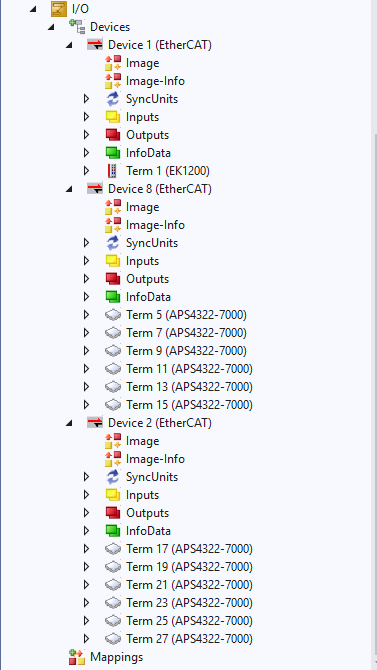Image resolution: width=377 pixels, height=670 pixels.
Task: Collapse Device 8 (EtherCAT)
Action: click(69, 189)
